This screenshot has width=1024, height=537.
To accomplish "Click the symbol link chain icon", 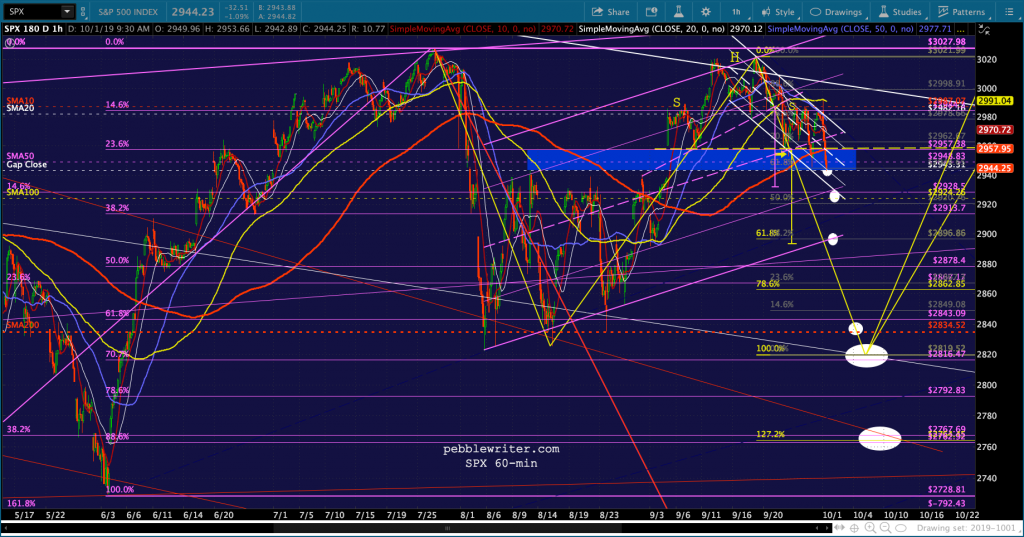I will (x=83, y=12).
